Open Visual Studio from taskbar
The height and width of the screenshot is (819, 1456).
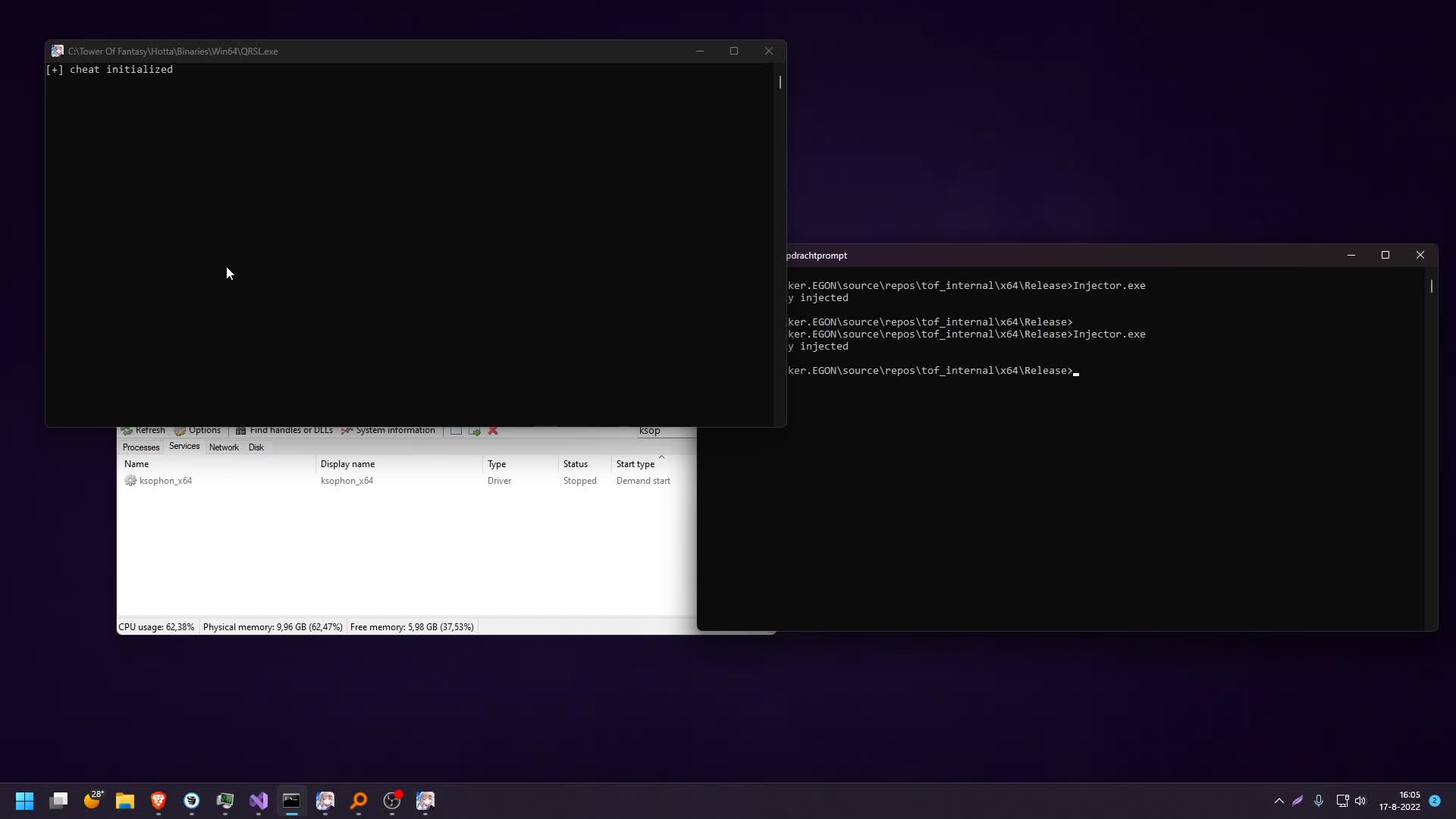click(259, 801)
